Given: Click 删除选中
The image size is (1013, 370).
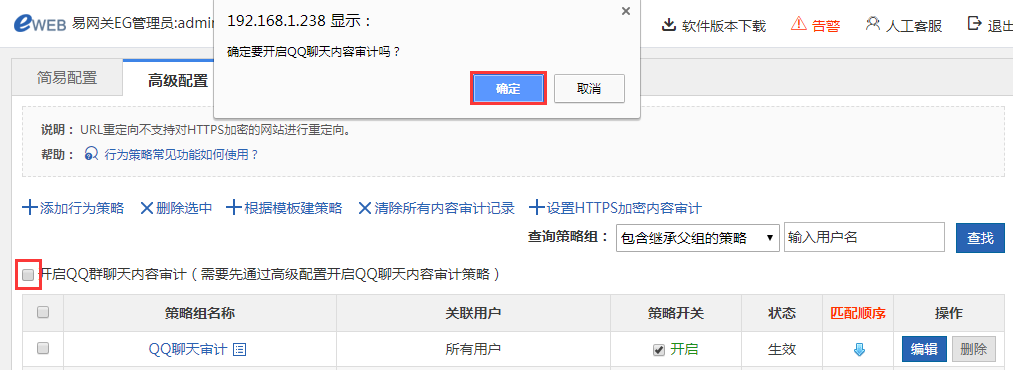Looking at the screenshot, I should point(184,208).
